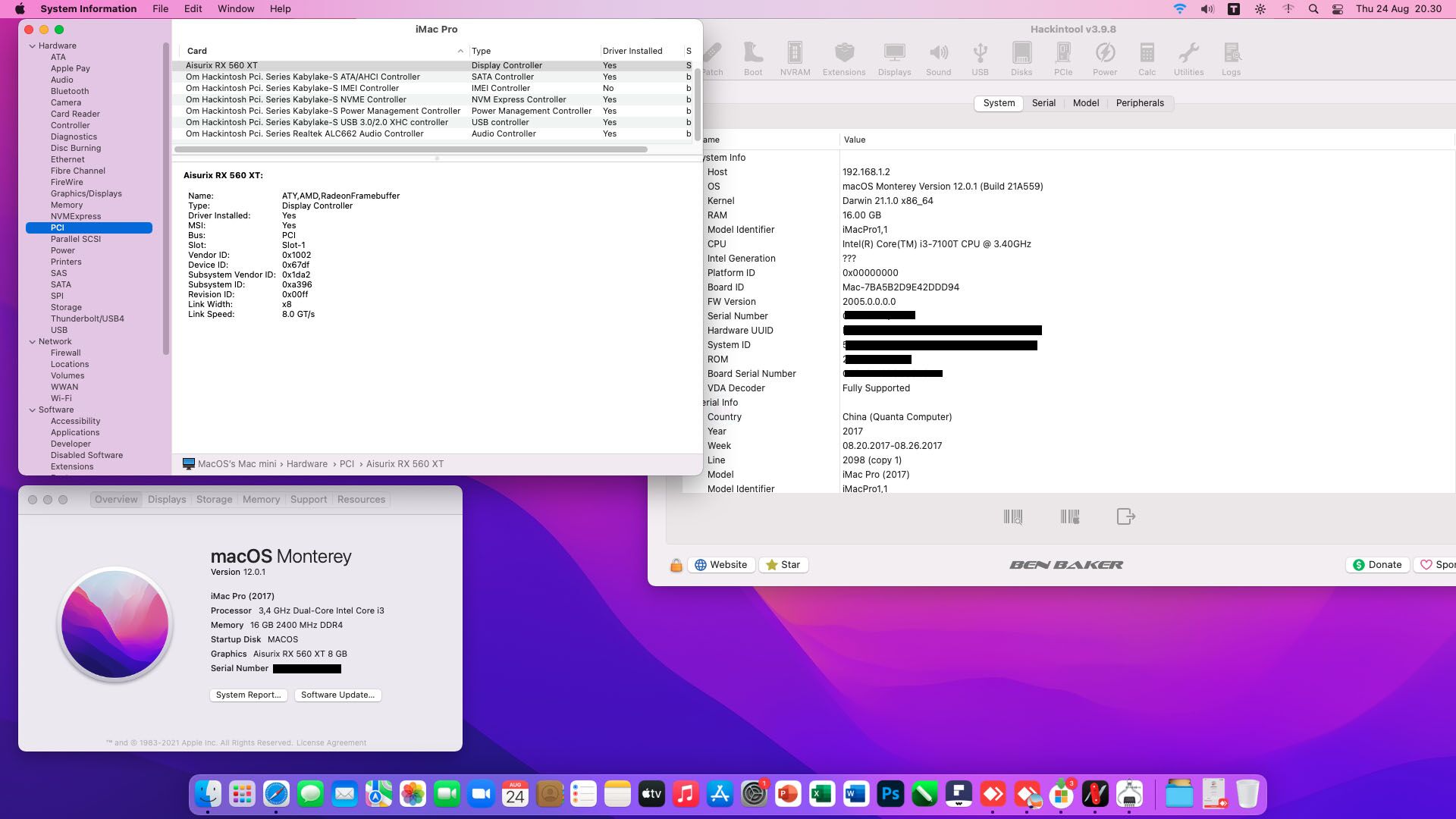Open the Sound section in Hackintool

[938, 59]
